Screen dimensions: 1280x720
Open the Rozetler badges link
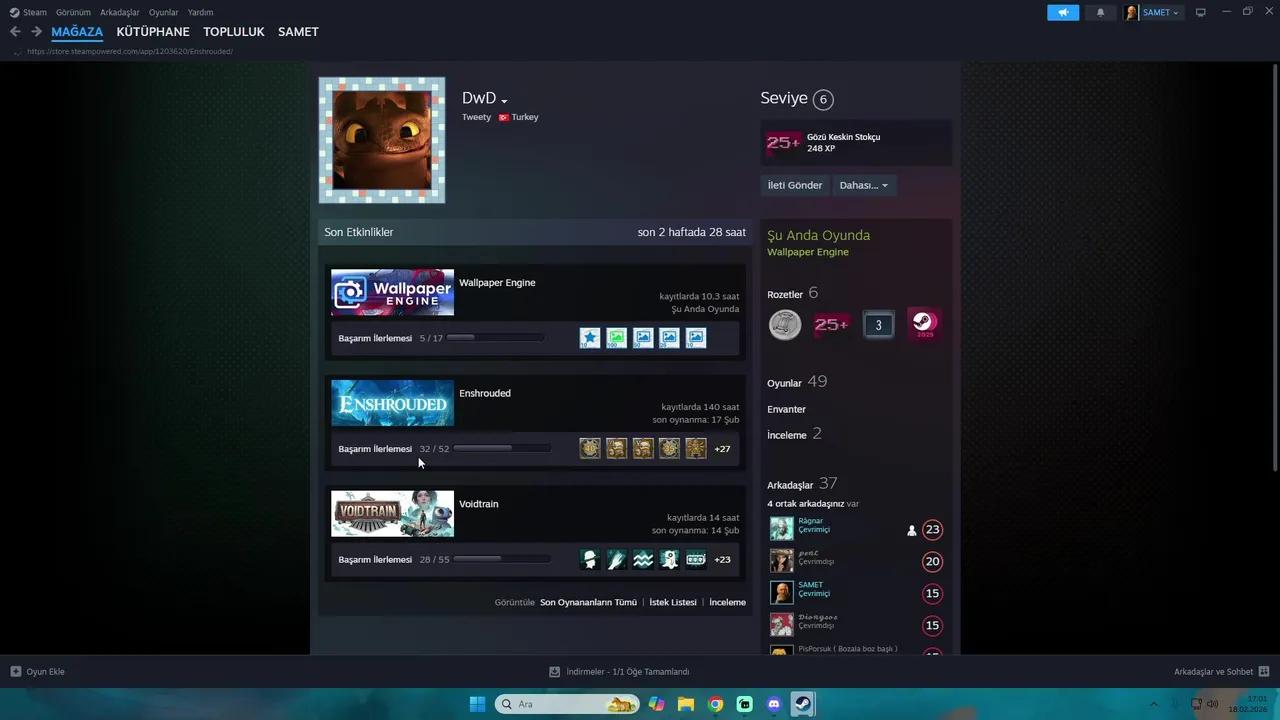coord(785,294)
